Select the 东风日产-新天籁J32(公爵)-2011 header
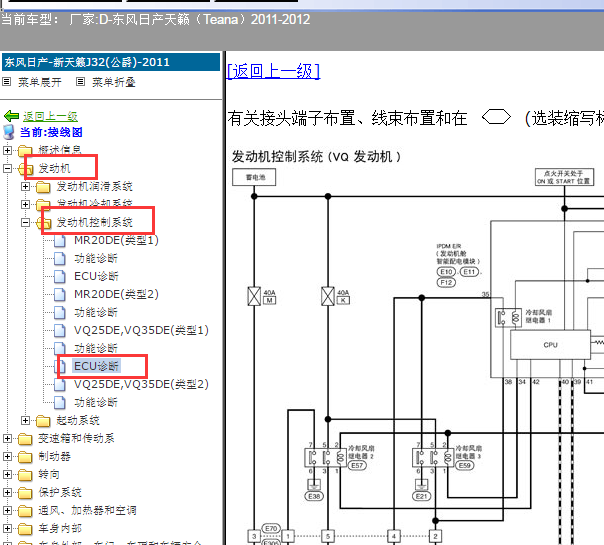The height and width of the screenshot is (545, 604). 111,62
